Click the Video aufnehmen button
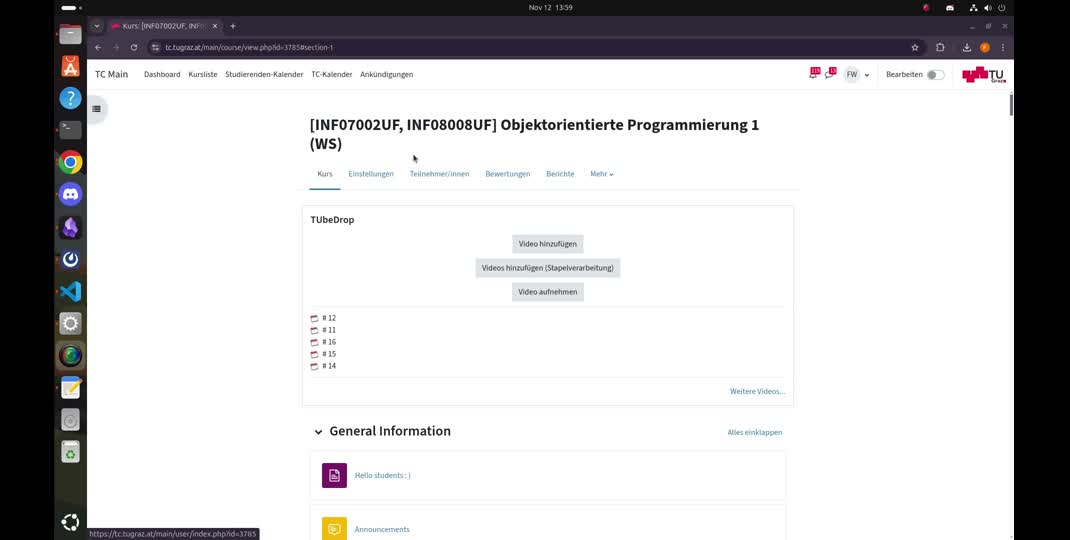 (x=547, y=292)
